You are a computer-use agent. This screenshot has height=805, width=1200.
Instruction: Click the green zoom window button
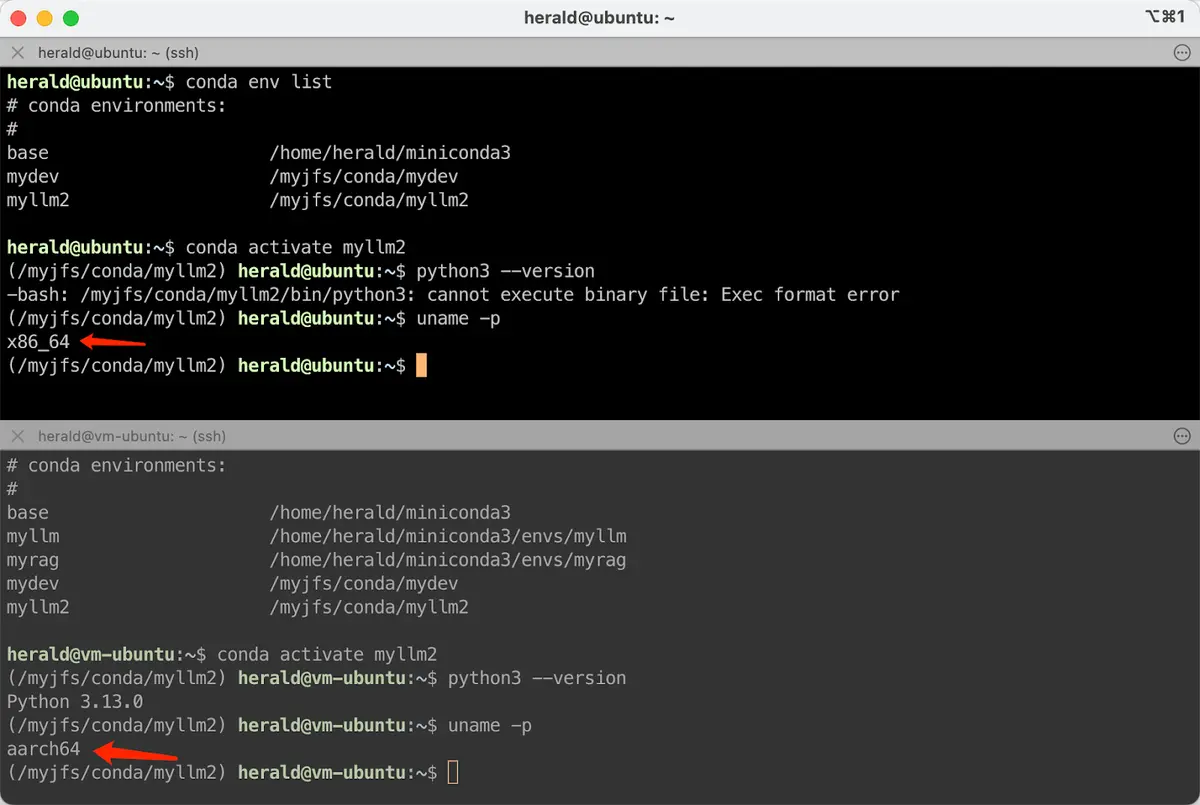click(x=71, y=18)
